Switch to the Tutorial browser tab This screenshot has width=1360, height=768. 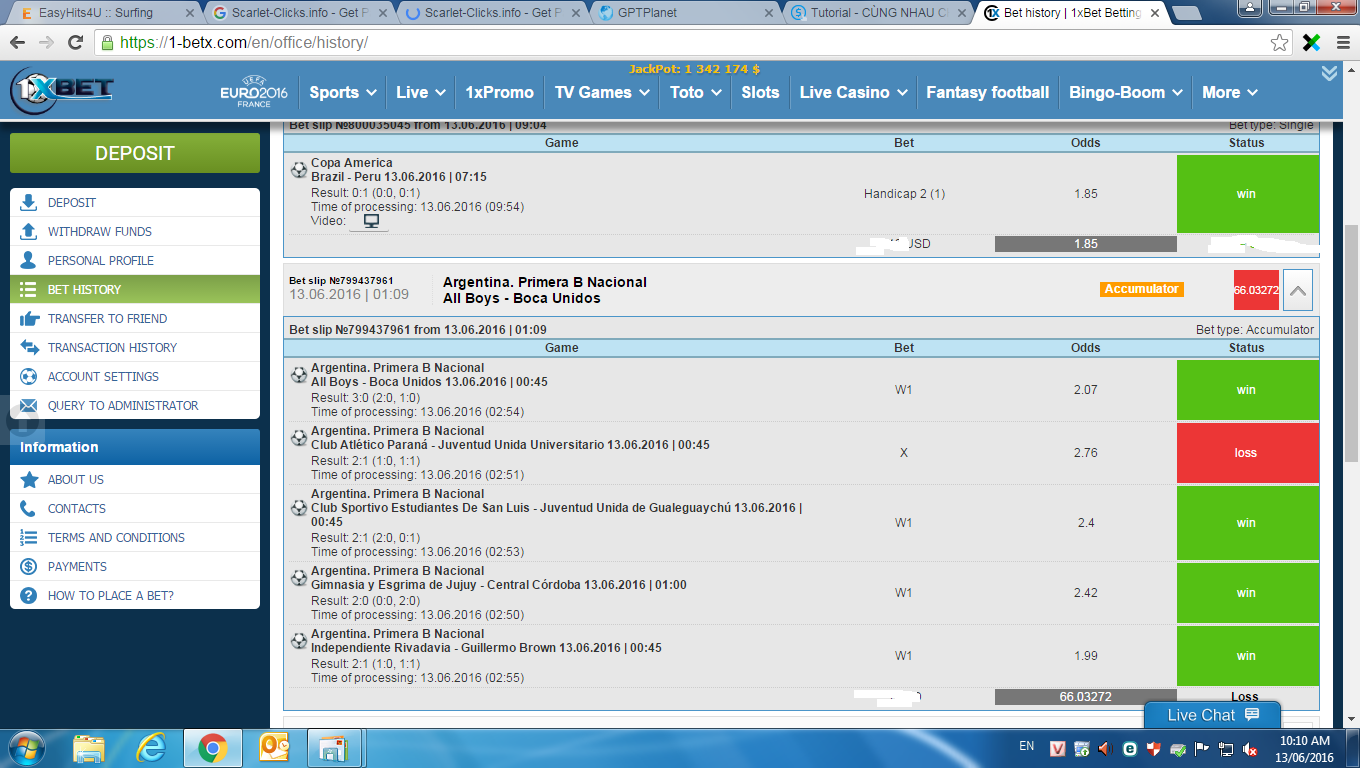click(877, 13)
